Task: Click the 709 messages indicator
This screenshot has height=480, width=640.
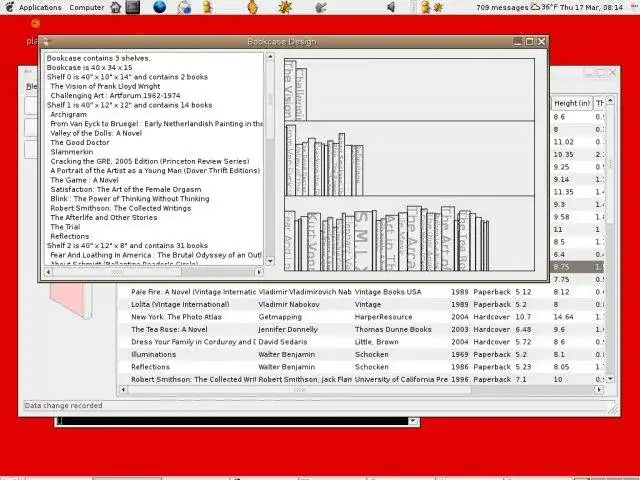Action: (x=502, y=7)
